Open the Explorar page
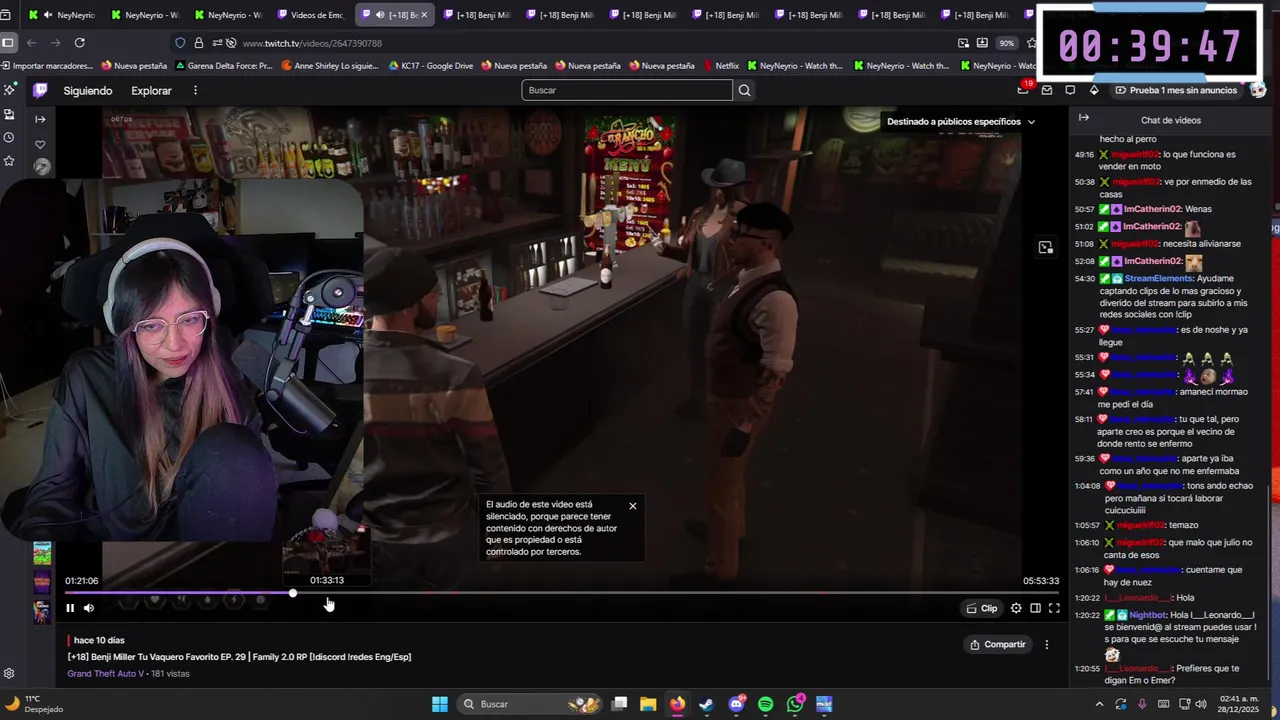 pyautogui.click(x=152, y=90)
